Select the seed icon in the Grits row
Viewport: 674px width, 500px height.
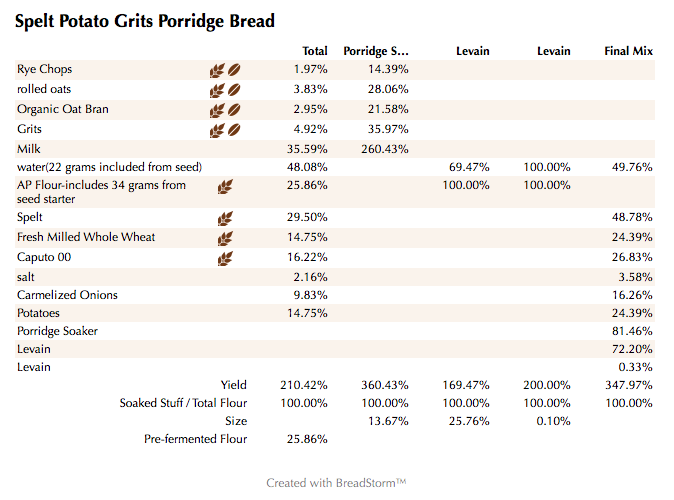point(234,130)
